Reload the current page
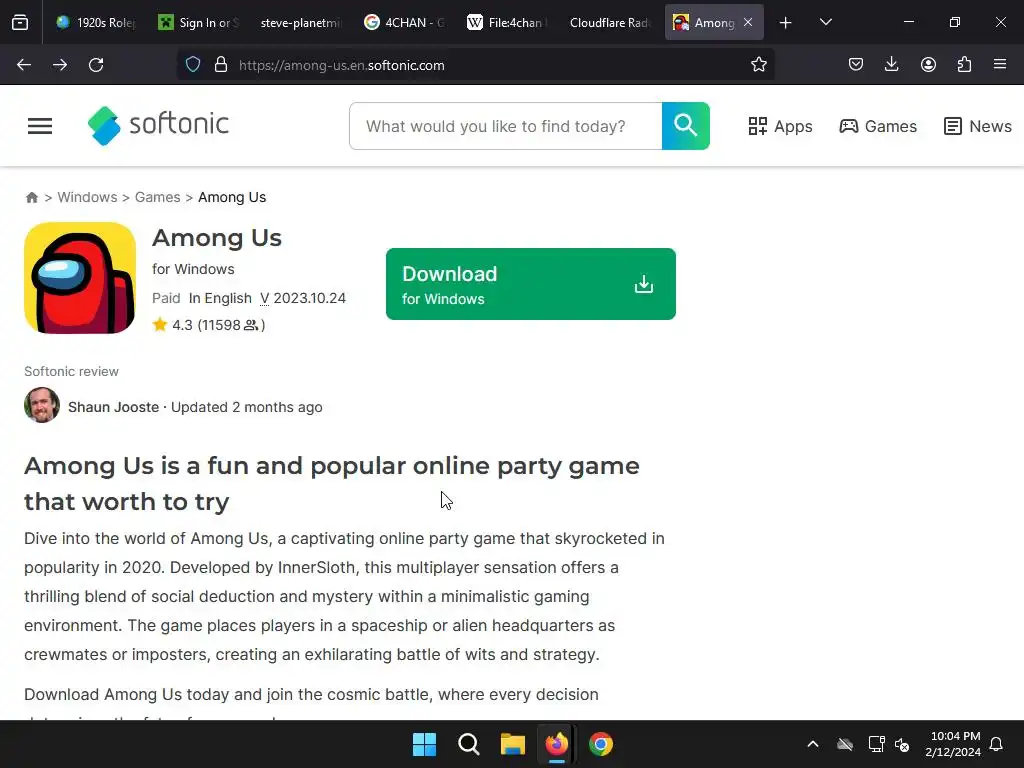The width and height of the screenshot is (1024, 768). 96,65
